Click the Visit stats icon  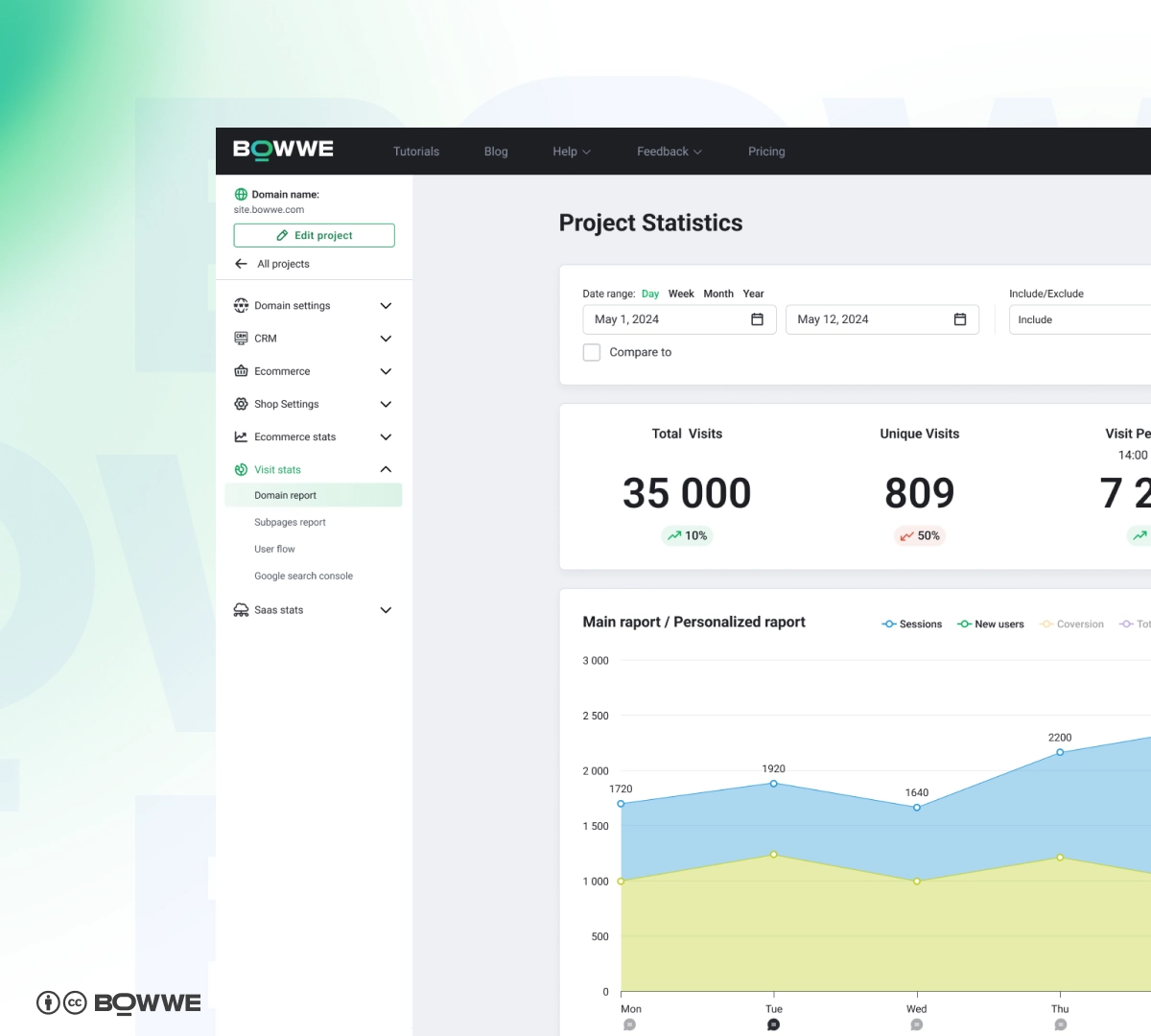pos(241,469)
